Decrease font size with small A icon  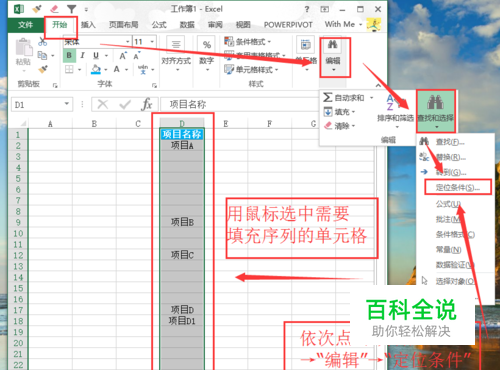point(137,56)
